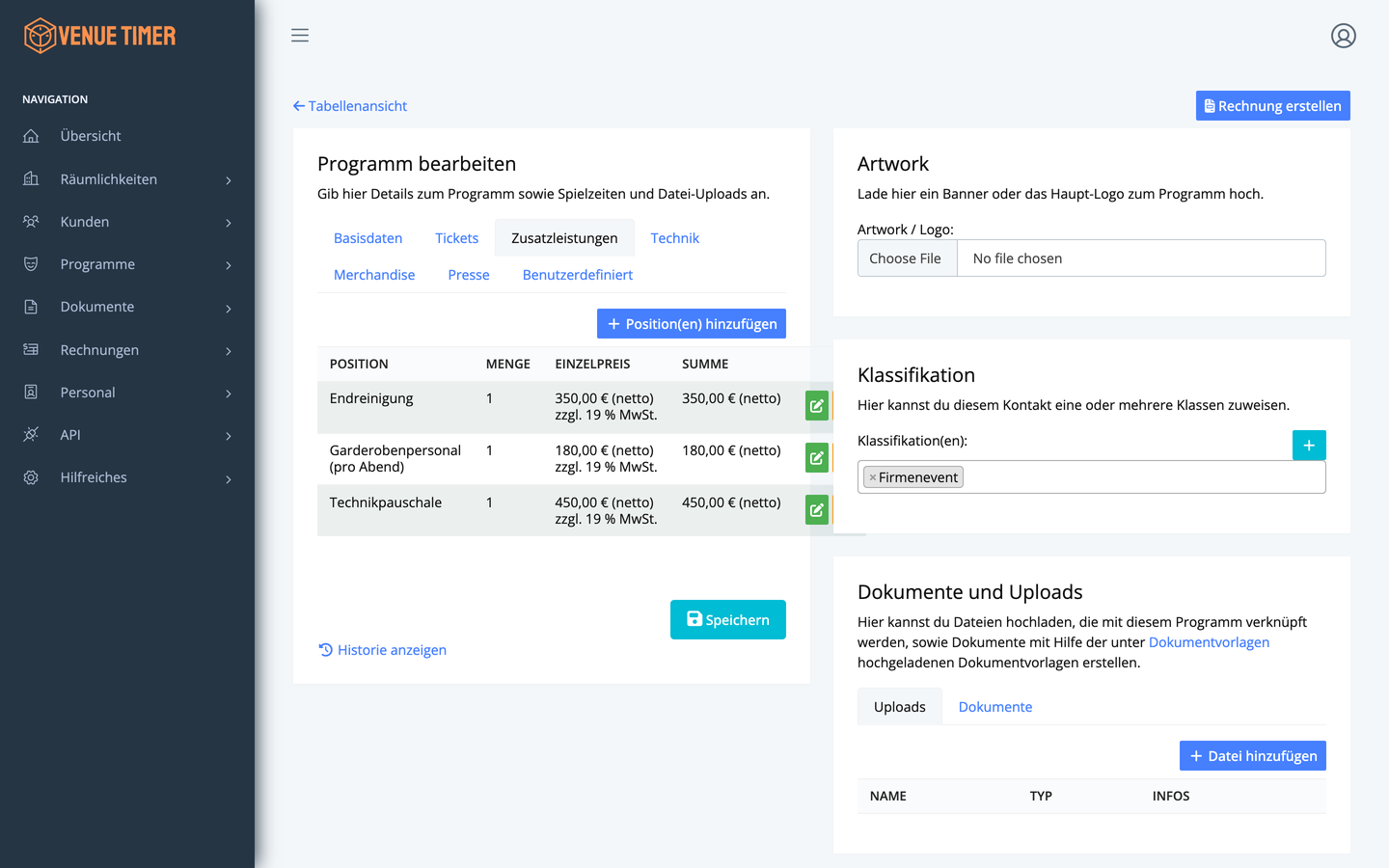Select the Uploads tab
The width and height of the screenshot is (1389, 868).
[900, 707]
